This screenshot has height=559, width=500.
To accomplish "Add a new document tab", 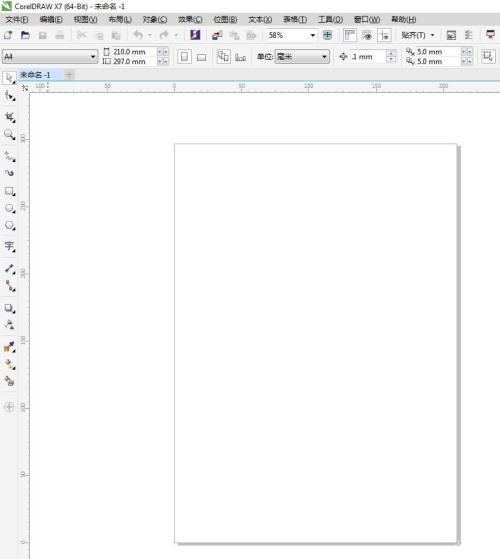I will 69,75.
